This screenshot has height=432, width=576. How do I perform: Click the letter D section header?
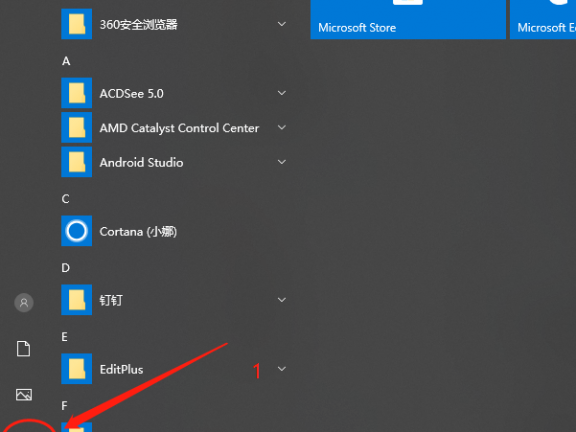point(65,268)
